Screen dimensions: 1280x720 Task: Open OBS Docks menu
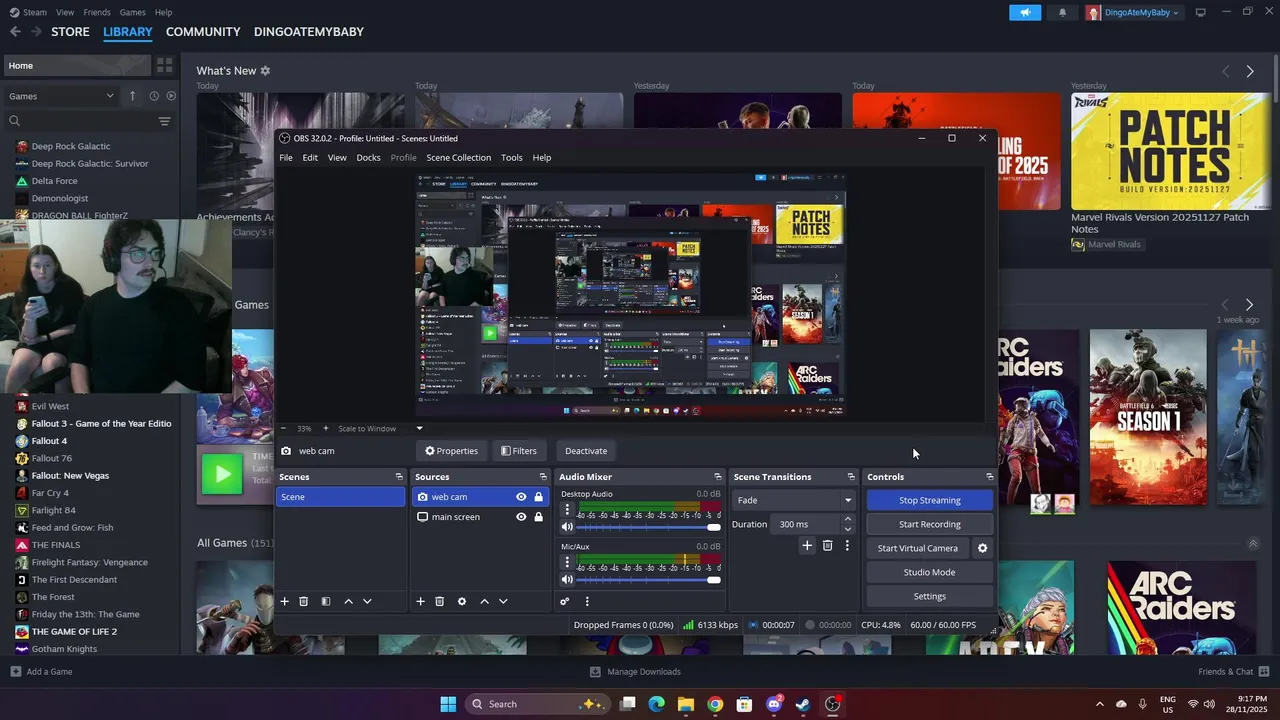click(x=368, y=157)
